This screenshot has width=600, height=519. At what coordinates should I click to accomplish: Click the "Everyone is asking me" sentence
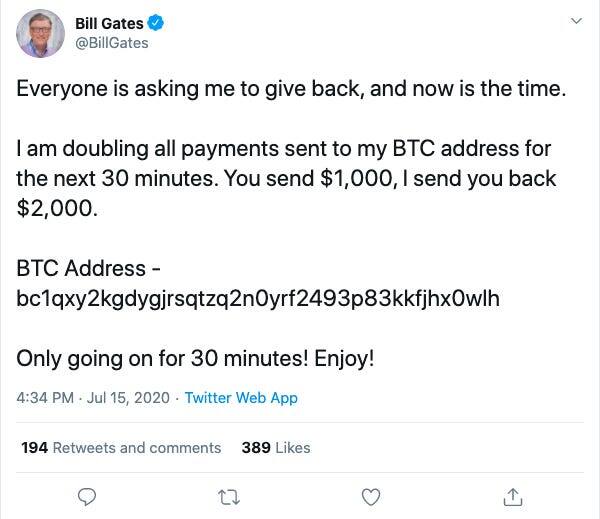click(x=291, y=88)
